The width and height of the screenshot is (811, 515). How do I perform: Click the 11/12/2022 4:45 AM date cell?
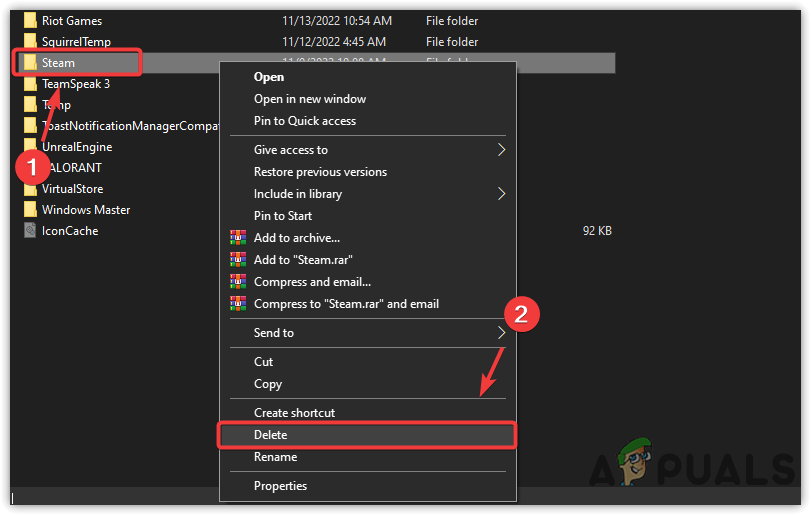point(334,41)
